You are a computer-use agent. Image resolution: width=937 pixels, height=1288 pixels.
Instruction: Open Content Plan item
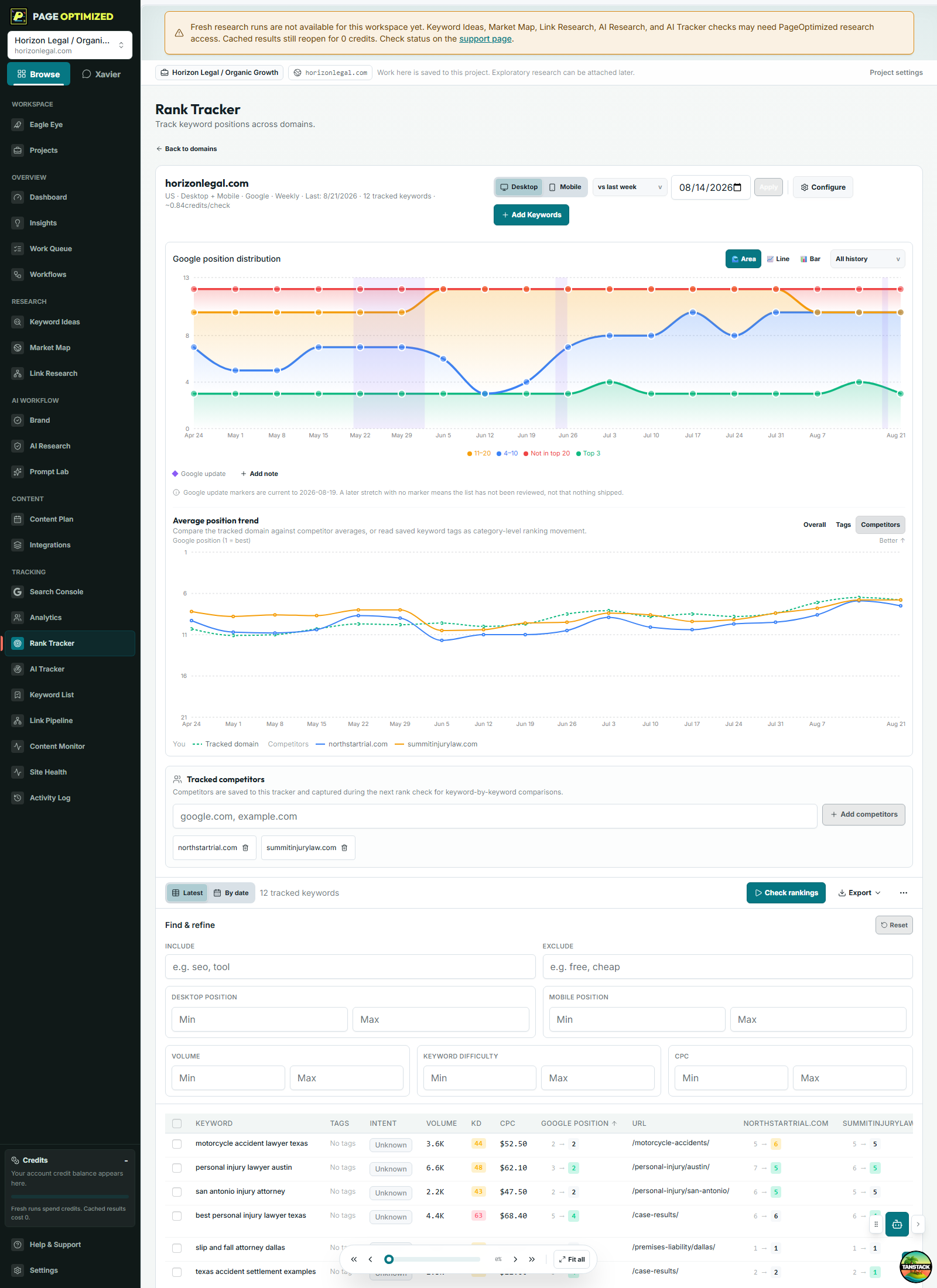pos(70,519)
